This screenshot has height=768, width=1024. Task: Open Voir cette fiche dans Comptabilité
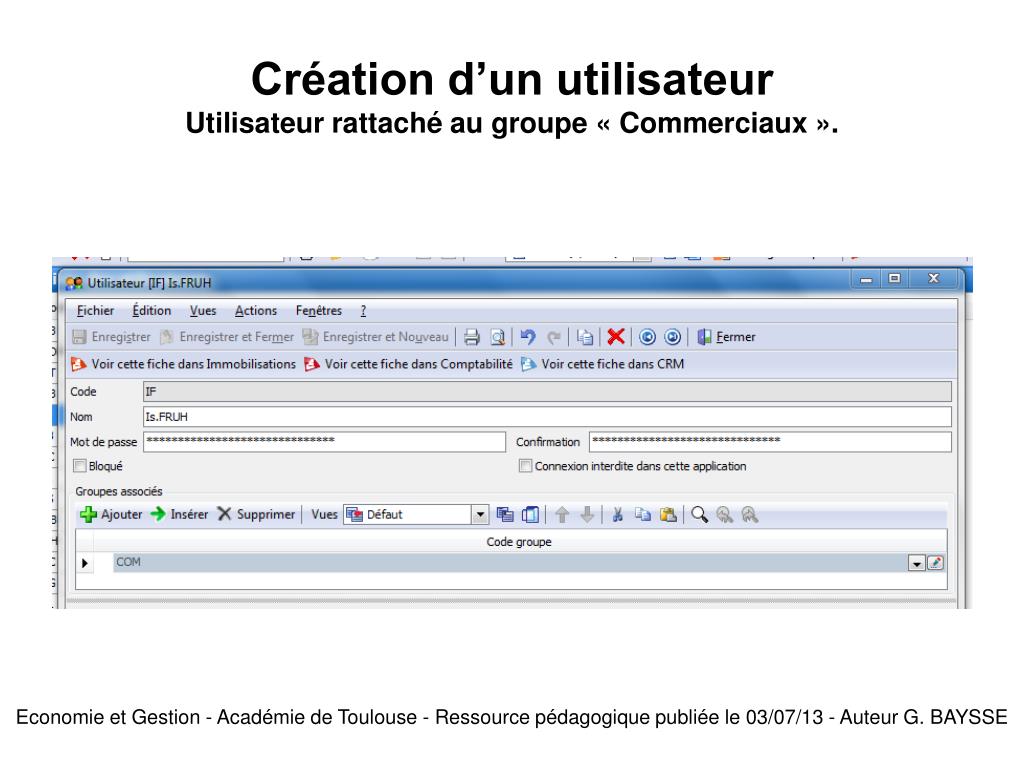tap(409, 364)
